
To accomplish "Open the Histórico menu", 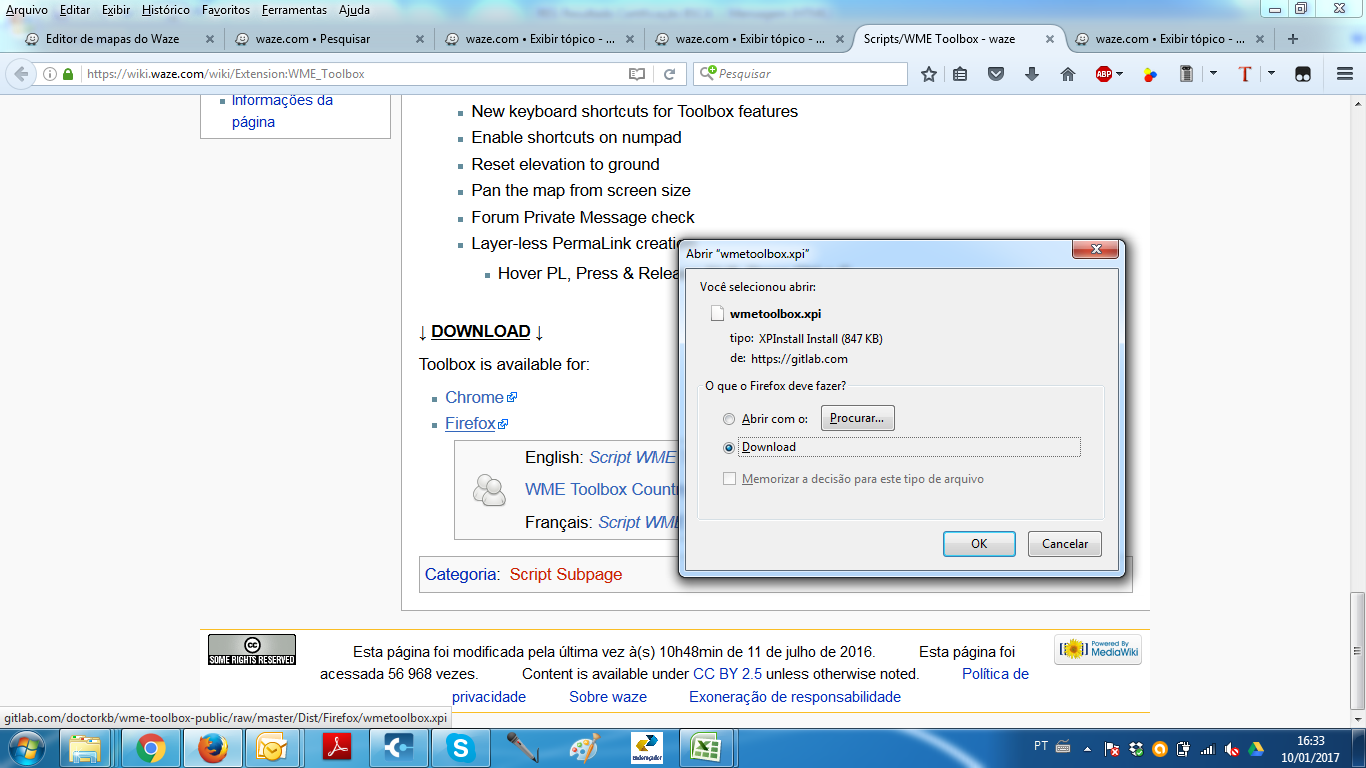I will [166, 10].
